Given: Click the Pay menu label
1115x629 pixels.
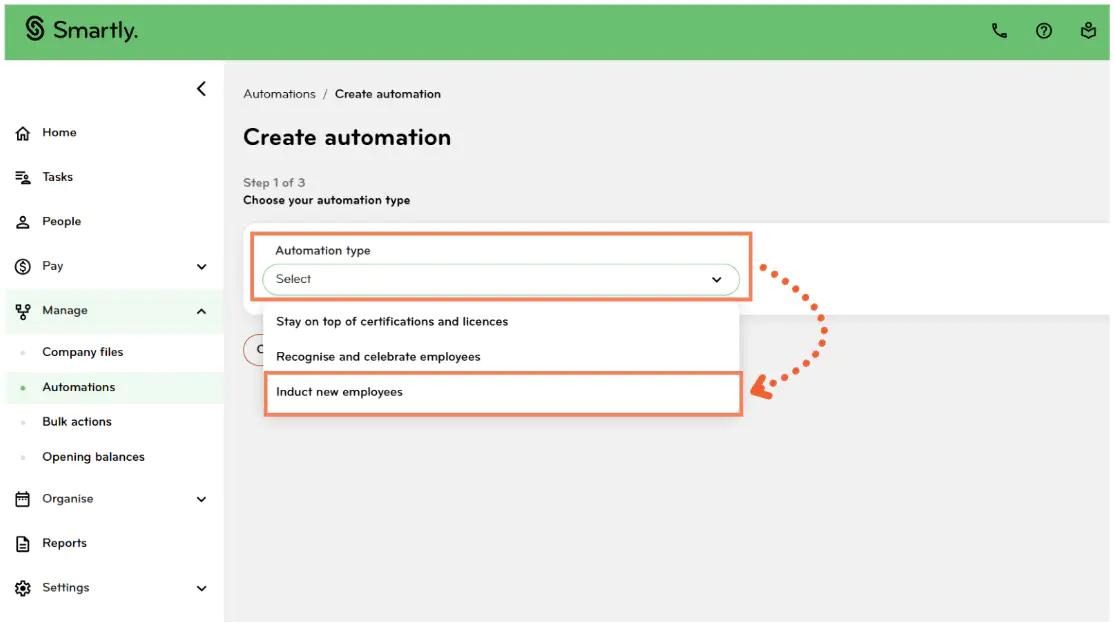Looking at the screenshot, I should 53,266.
